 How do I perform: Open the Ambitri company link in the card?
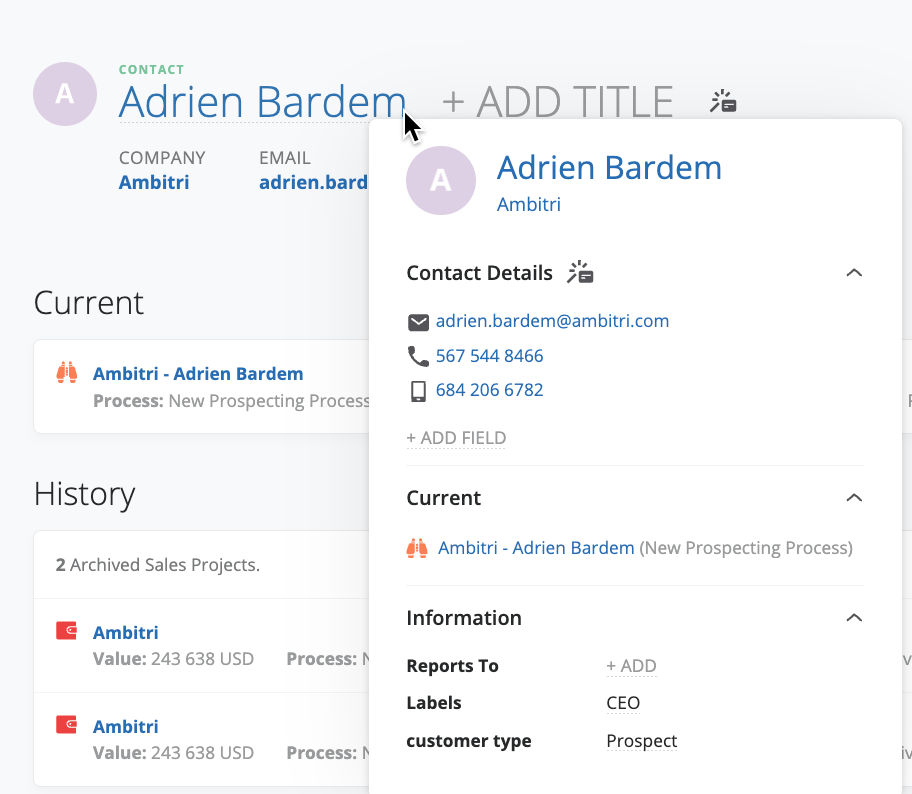coord(529,204)
